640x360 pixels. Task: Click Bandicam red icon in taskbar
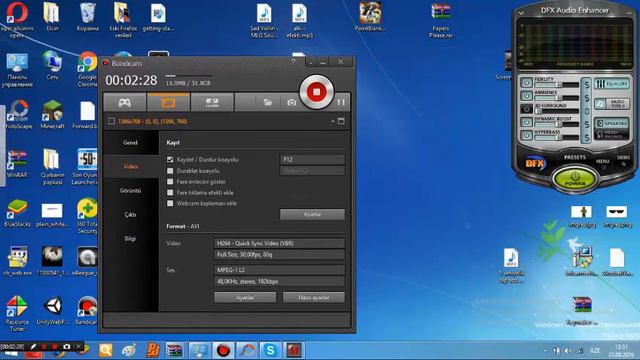click(223, 350)
